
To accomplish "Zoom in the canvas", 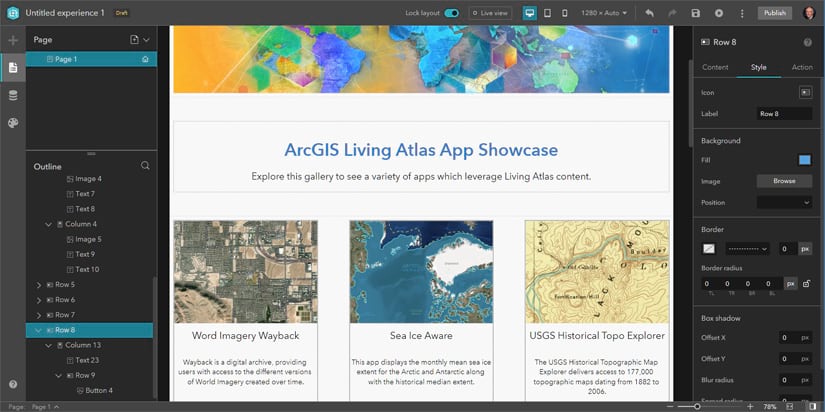I will pyautogui.click(x=750, y=407).
